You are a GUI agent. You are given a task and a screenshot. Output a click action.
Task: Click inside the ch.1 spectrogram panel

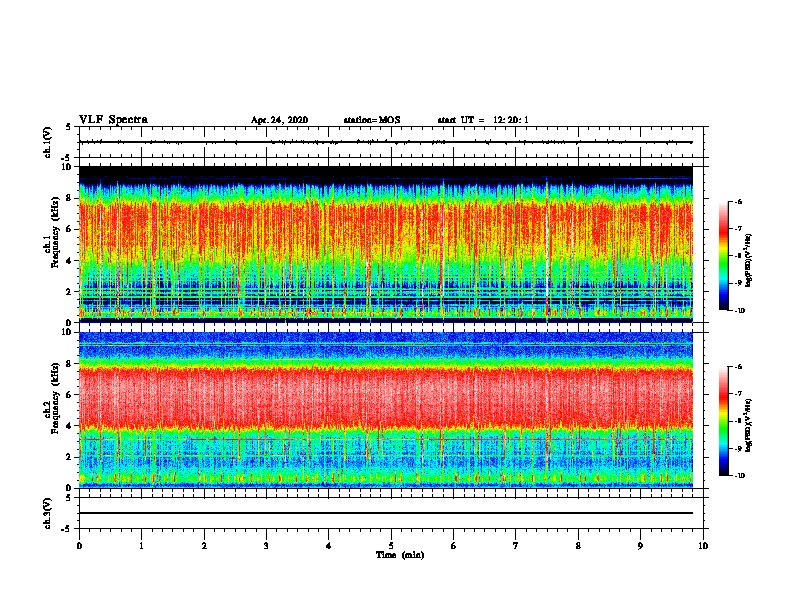[385, 244]
